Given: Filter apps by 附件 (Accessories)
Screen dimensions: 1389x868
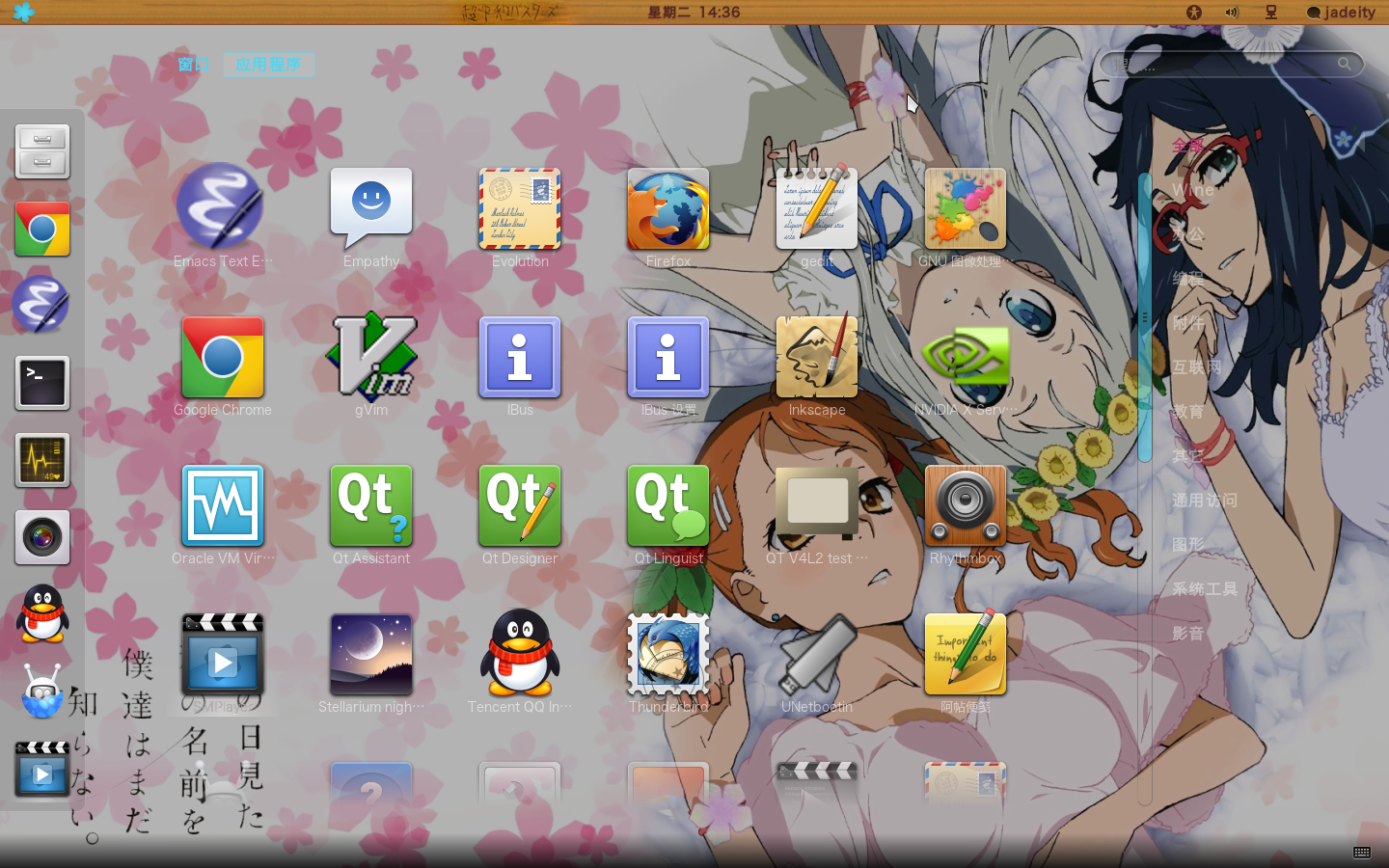Looking at the screenshot, I should (x=1188, y=323).
